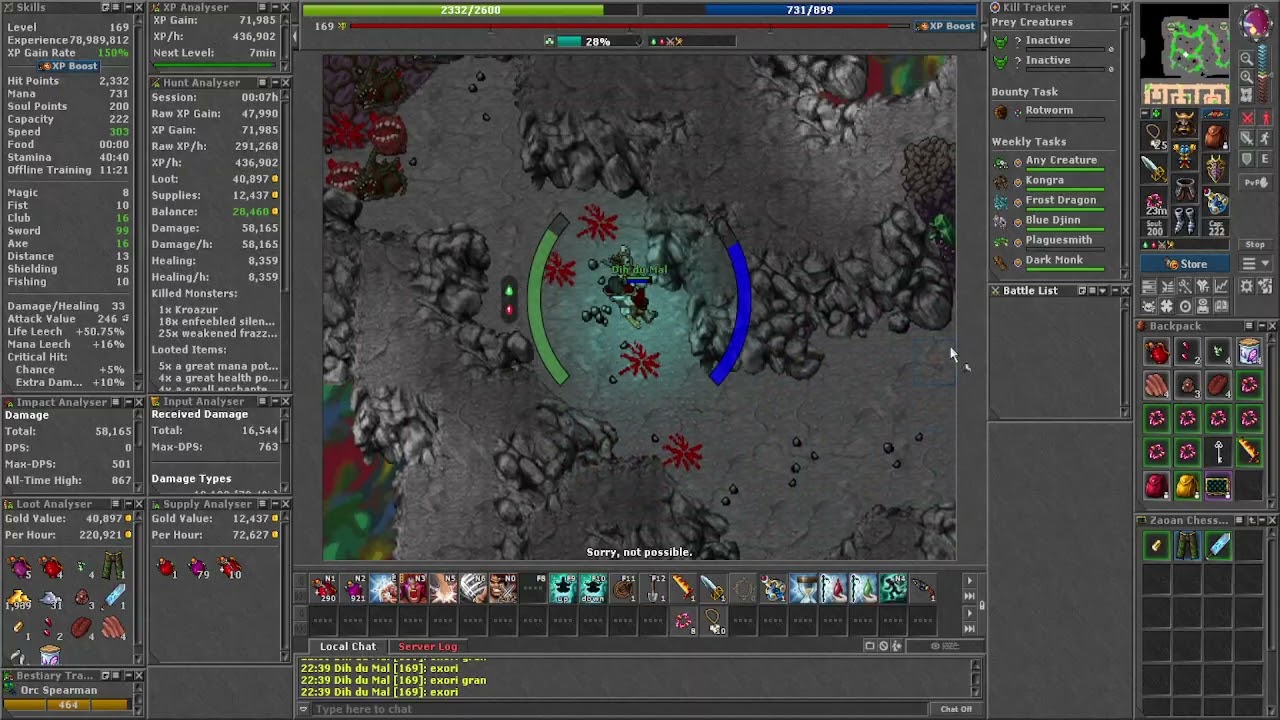Screen dimensions: 1280x720
Task: Open the yellow backpack inside Backpack
Action: [x=1187, y=486]
